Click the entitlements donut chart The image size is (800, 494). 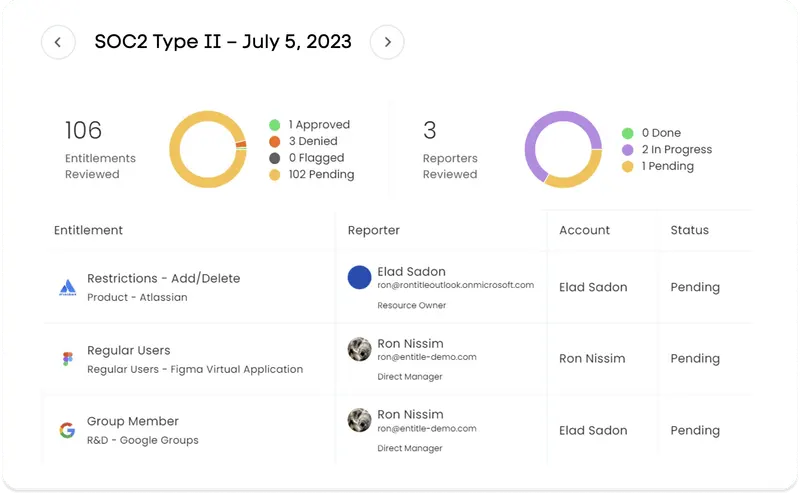pos(208,149)
